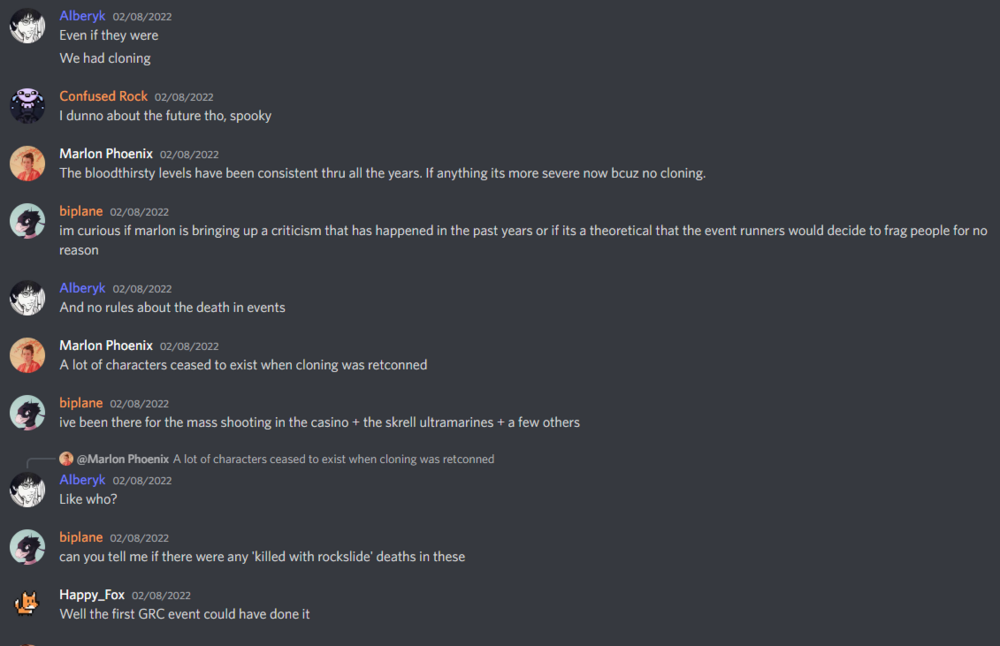Image resolution: width=1000 pixels, height=646 pixels.
Task: Click Marlon Phoenix username above "bloodthirsty levels" message
Action: coord(106,154)
